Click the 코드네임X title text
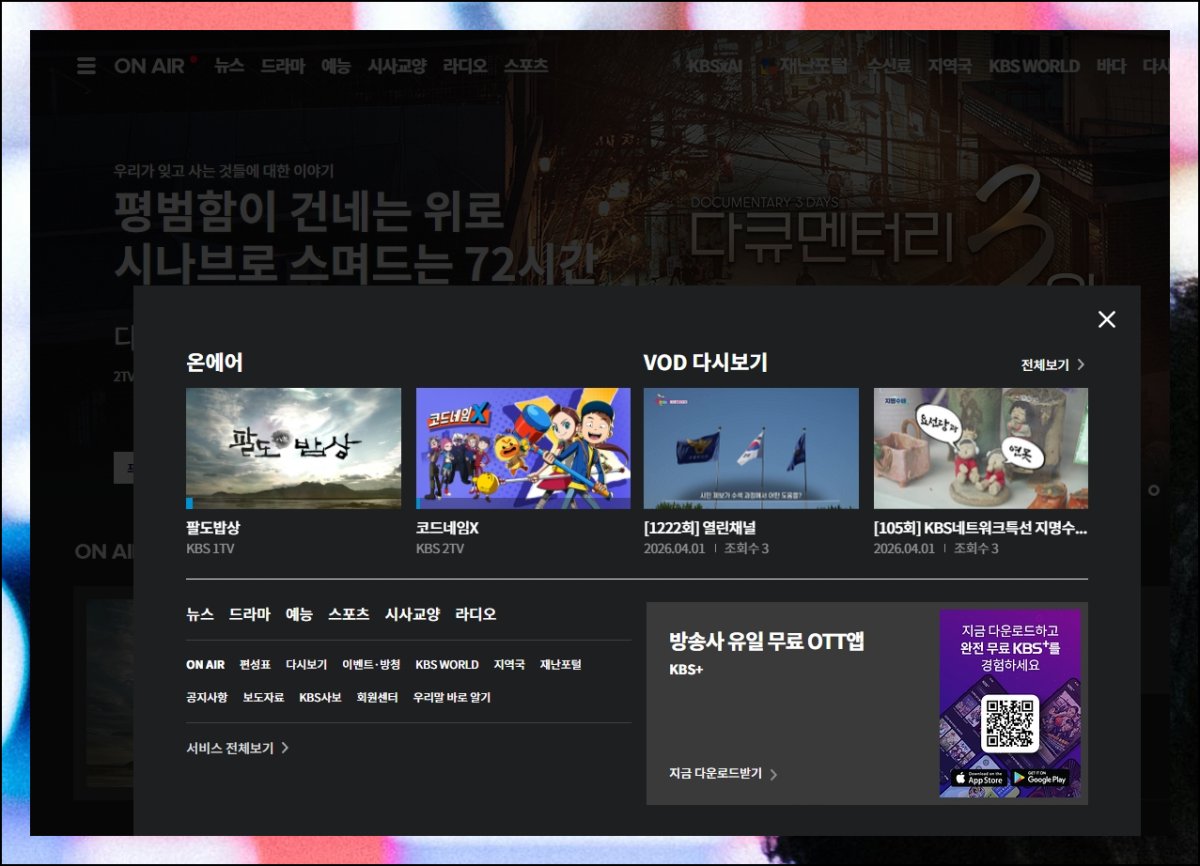 pos(447,528)
